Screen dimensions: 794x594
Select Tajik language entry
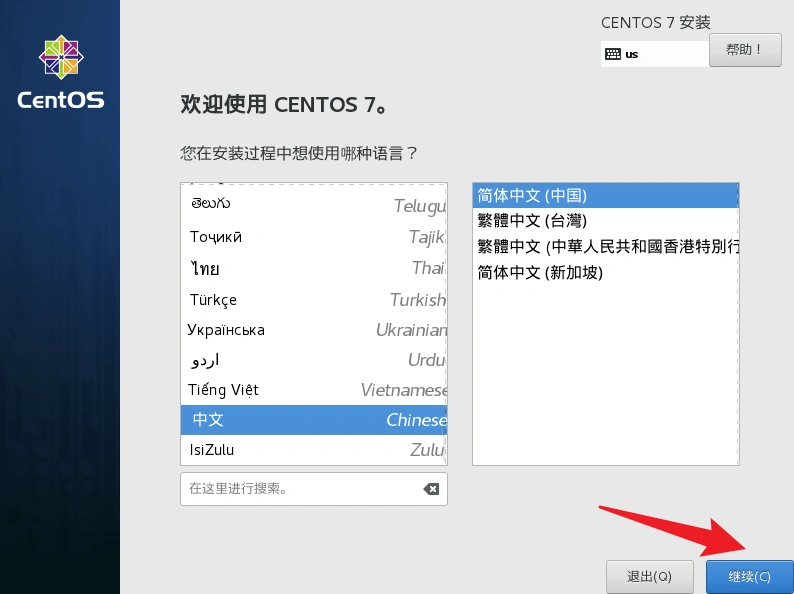[313, 237]
